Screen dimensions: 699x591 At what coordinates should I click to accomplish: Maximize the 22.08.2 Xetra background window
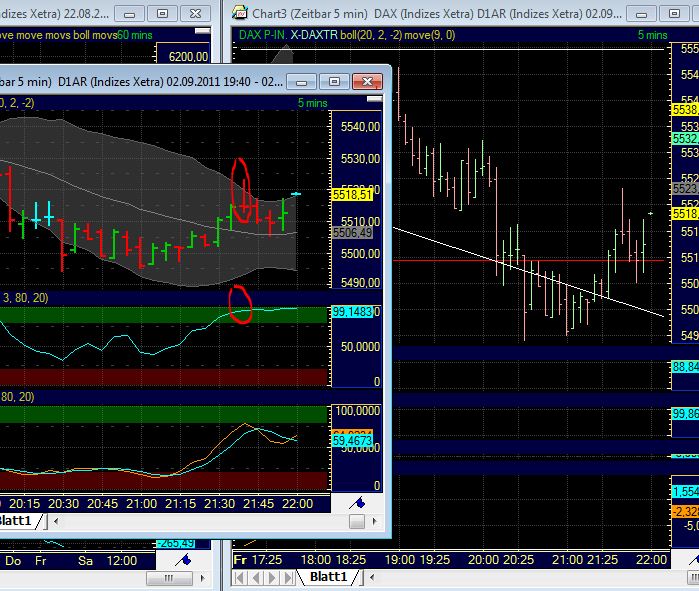pyautogui.click(x=162, y=14)
